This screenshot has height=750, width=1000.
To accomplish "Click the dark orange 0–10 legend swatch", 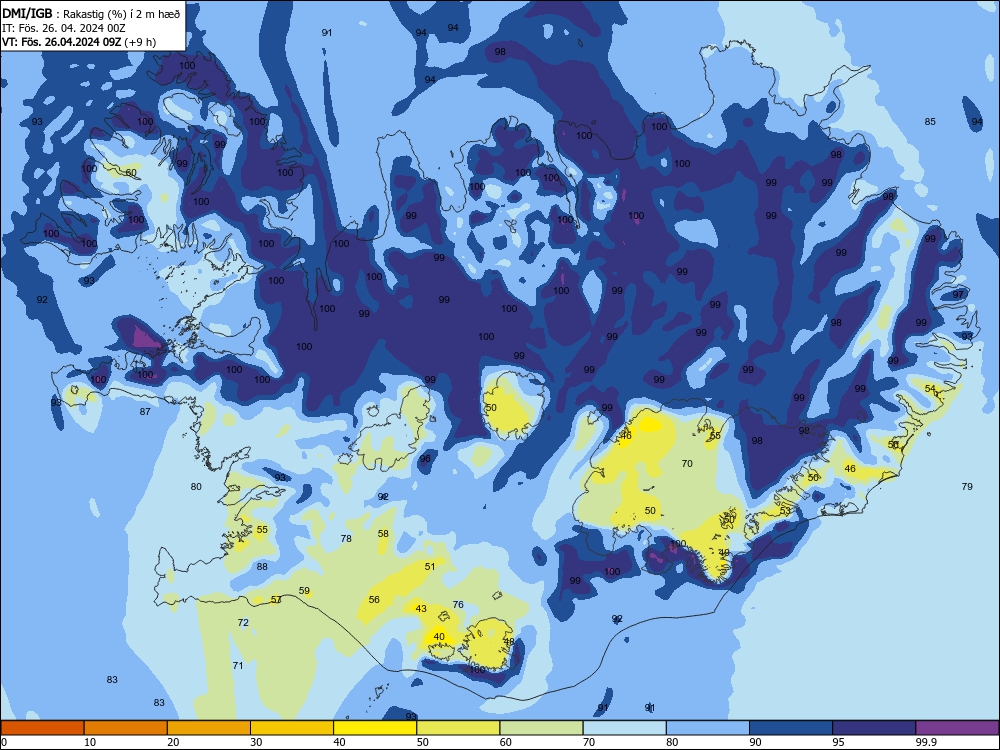I will tap(42, 728).
